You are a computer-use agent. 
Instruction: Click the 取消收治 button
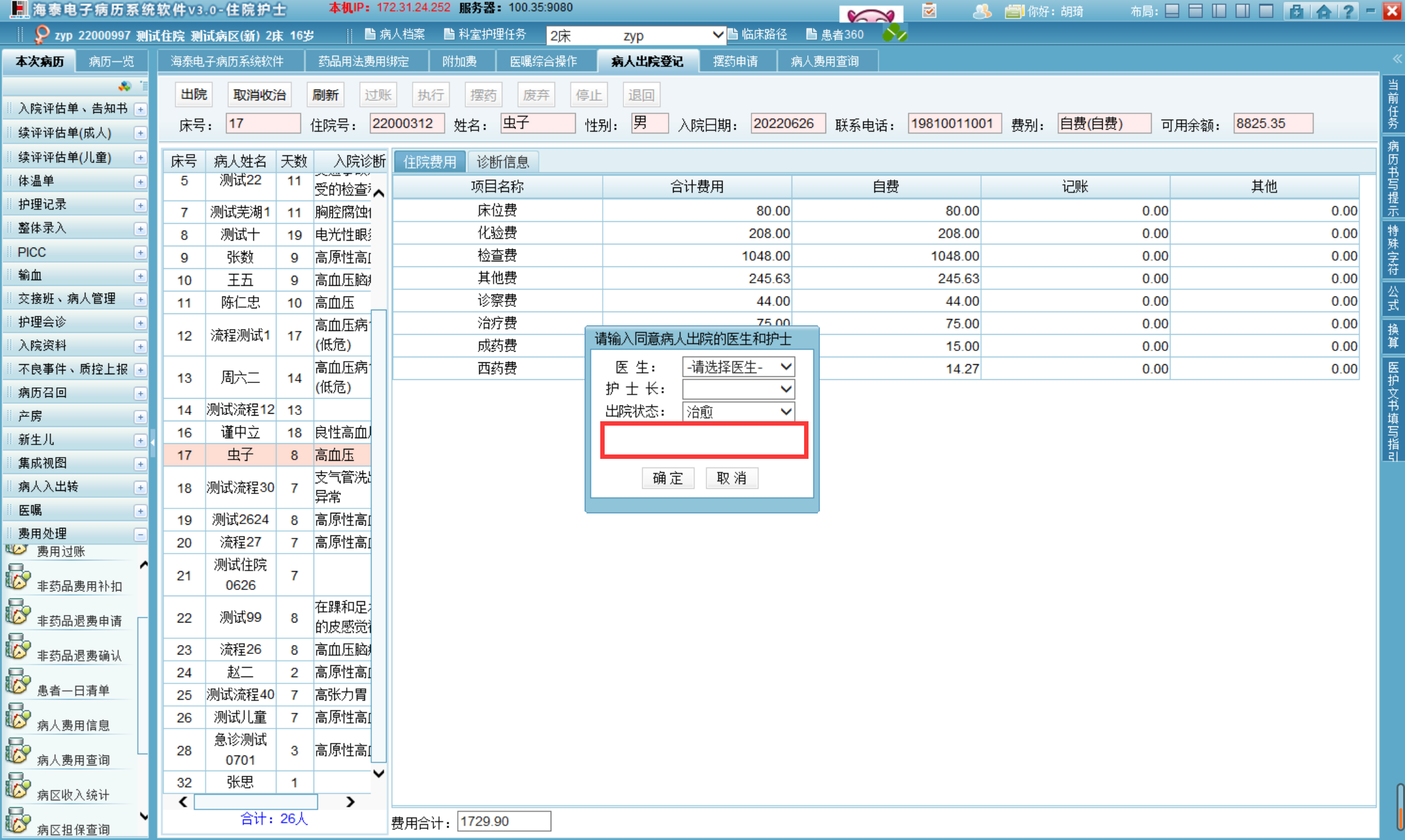click(259, 95)
